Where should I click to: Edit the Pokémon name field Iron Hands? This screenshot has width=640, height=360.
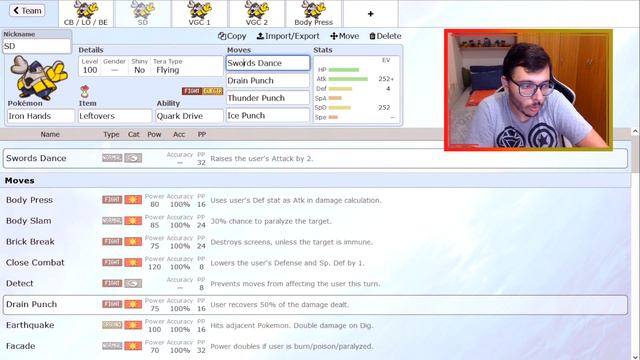pos(41,116)
